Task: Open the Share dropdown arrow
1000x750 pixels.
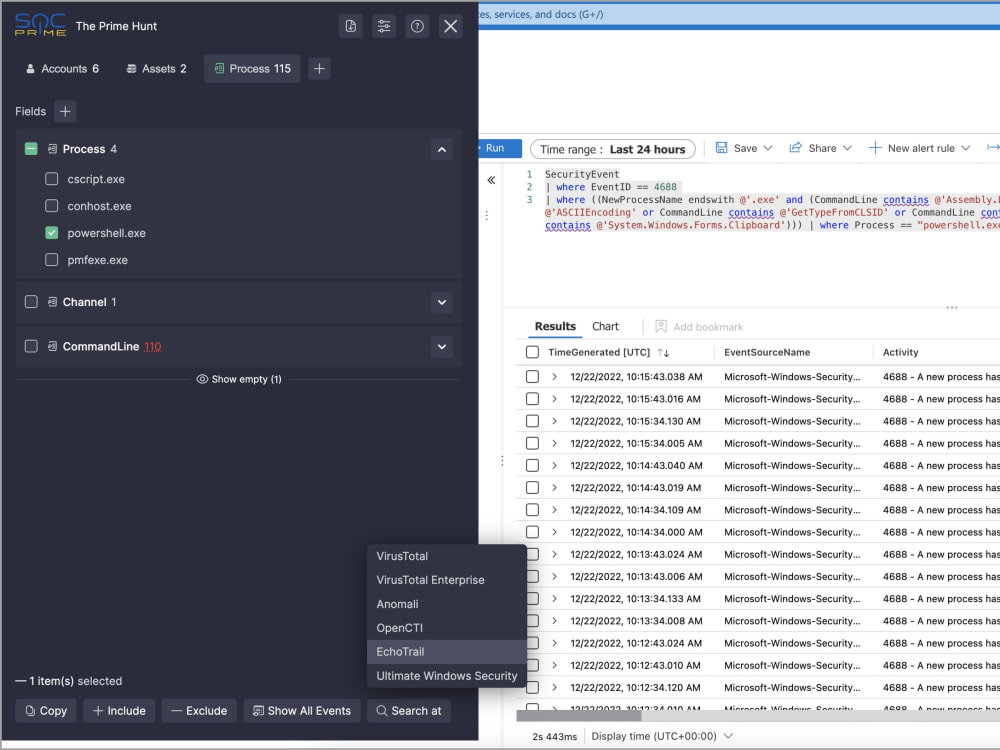Action: 847,148
